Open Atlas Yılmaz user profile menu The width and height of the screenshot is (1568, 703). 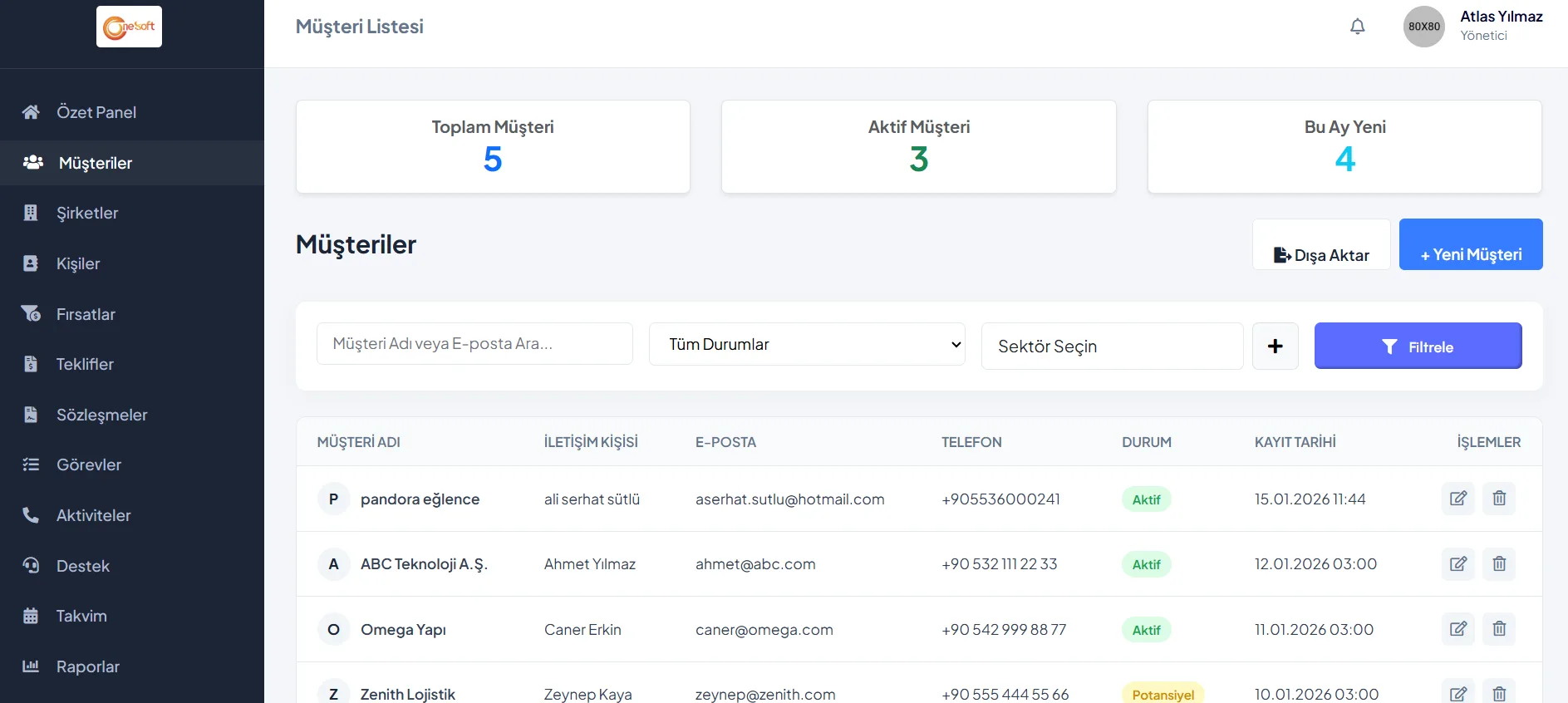tap(1472, 27)
